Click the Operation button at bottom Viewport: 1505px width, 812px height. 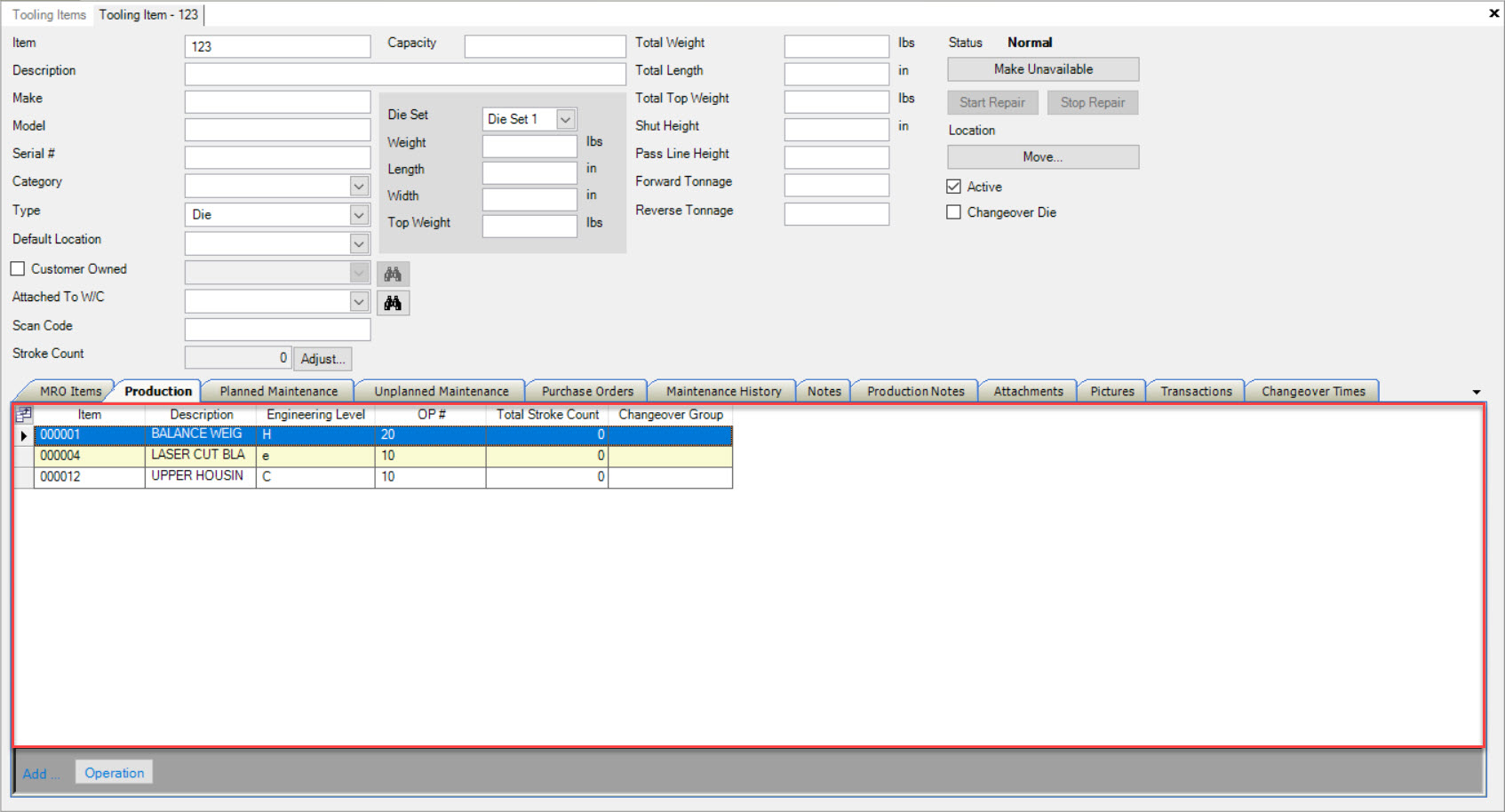(115, 773)
